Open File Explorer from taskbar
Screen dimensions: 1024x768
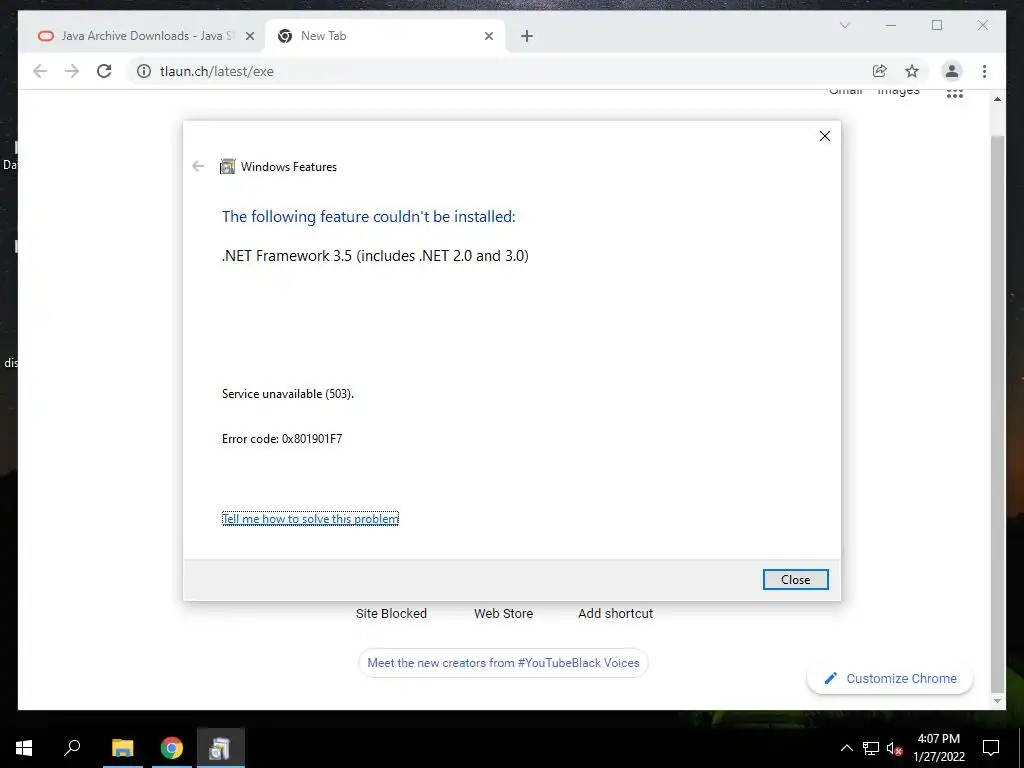(x=122, y=748)
